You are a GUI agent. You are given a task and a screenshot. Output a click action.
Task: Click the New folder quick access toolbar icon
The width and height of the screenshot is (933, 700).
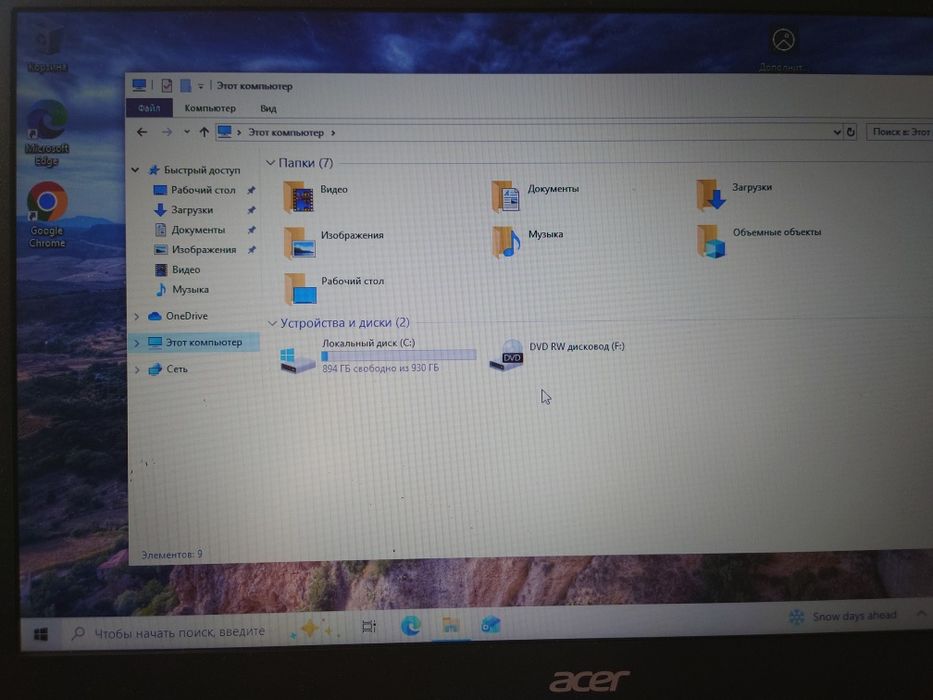tap(186, 86)
